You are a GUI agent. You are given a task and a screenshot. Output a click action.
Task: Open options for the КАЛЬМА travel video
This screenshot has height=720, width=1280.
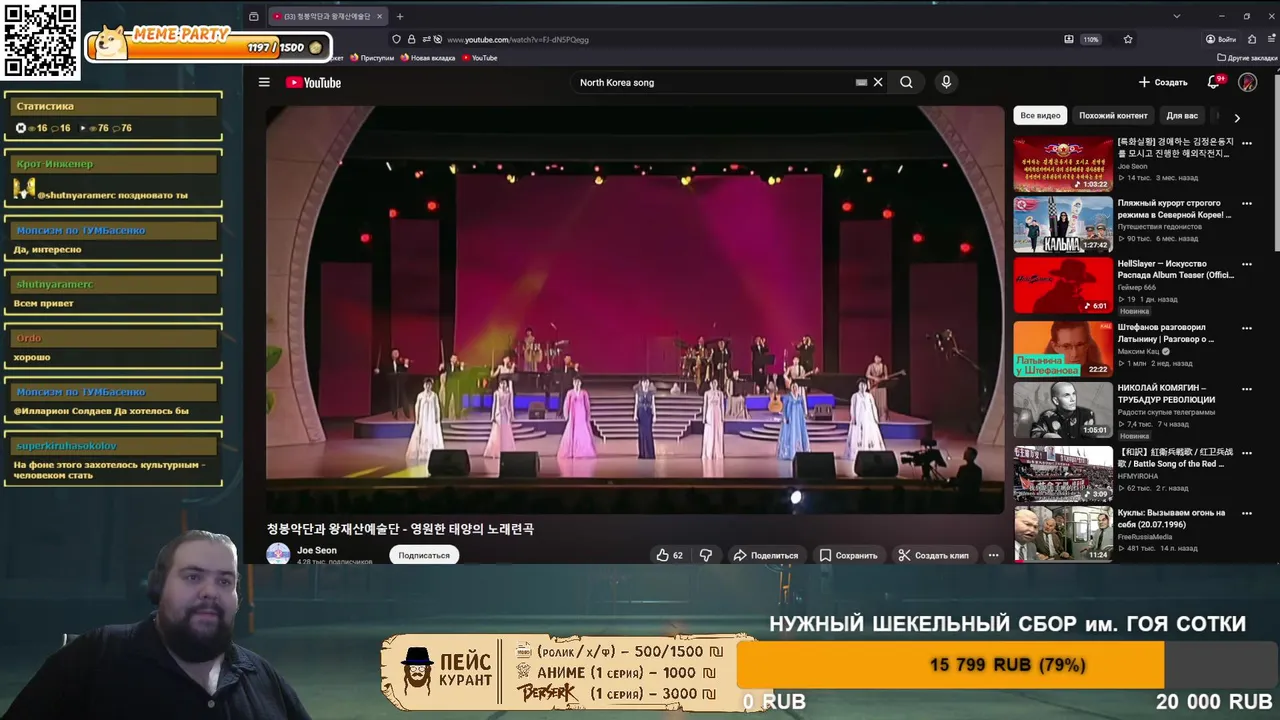1247,204
